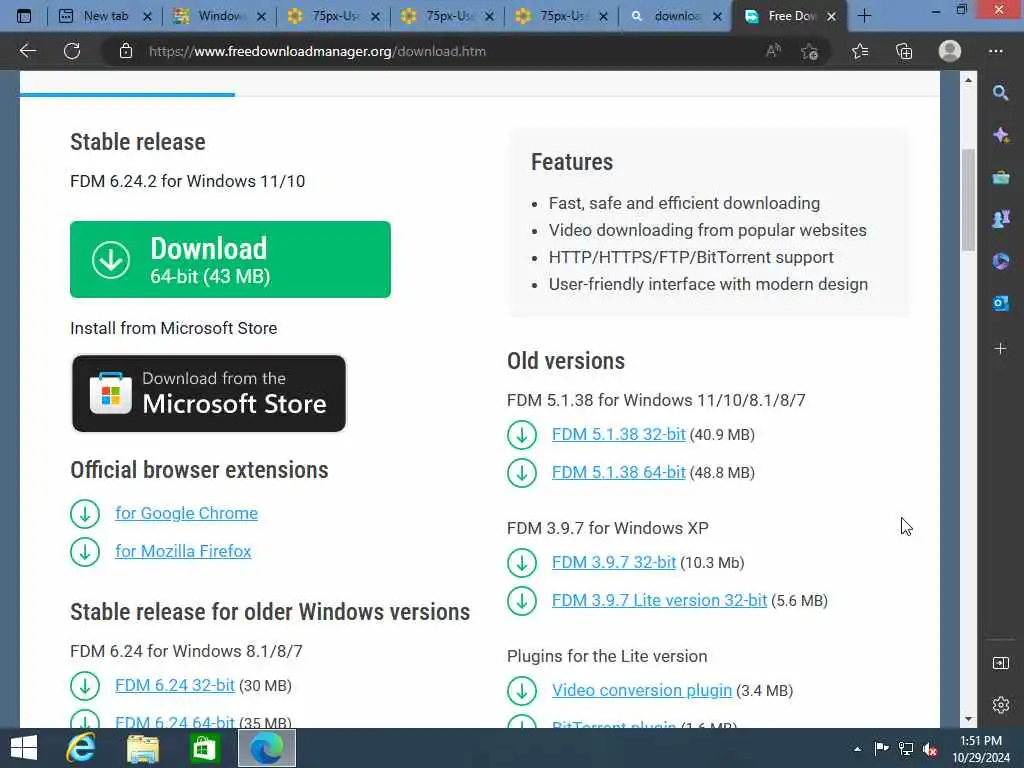The width and height of the screenshot is (1024, 768).
Task: Click the page vertical scrollbar thumb
Action: 968,200
